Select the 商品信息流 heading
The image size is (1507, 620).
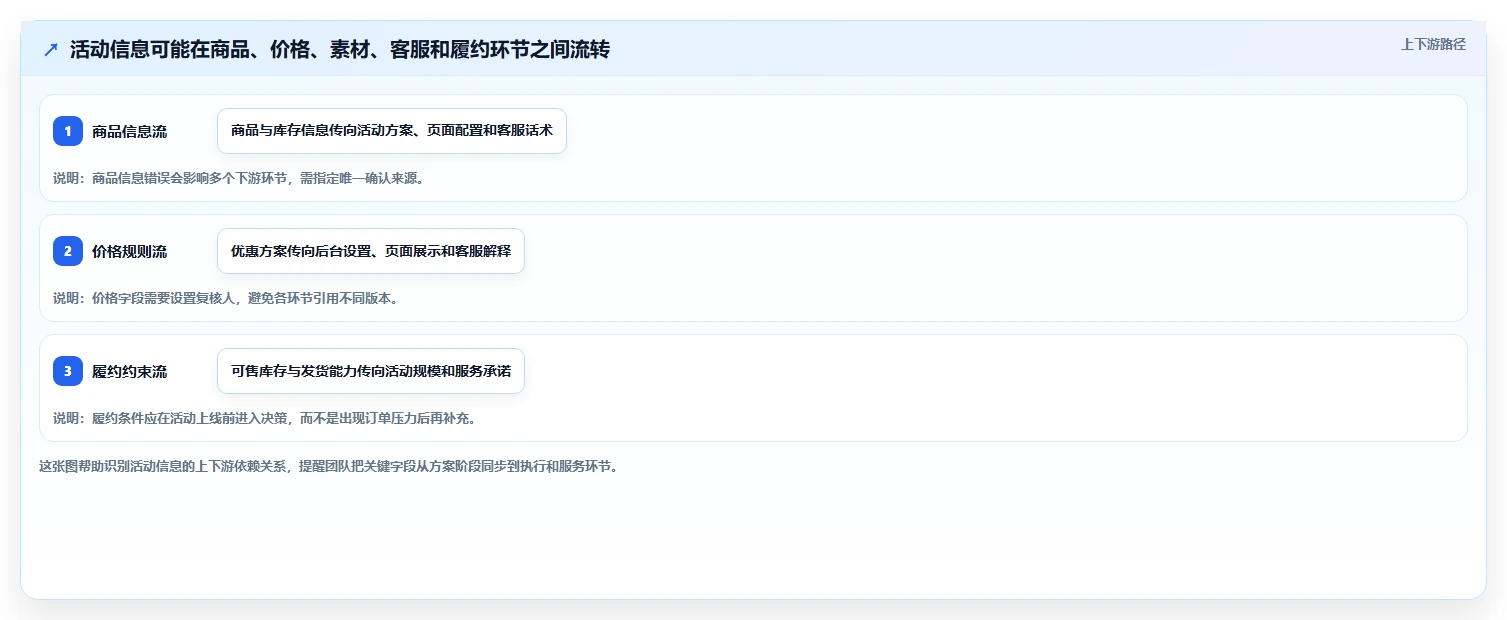pos(130,131)
